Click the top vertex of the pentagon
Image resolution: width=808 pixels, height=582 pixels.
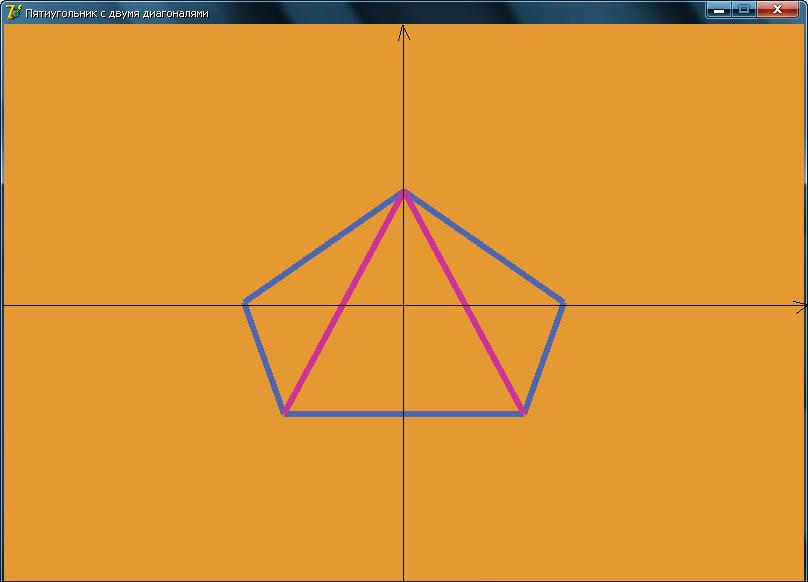404,191
